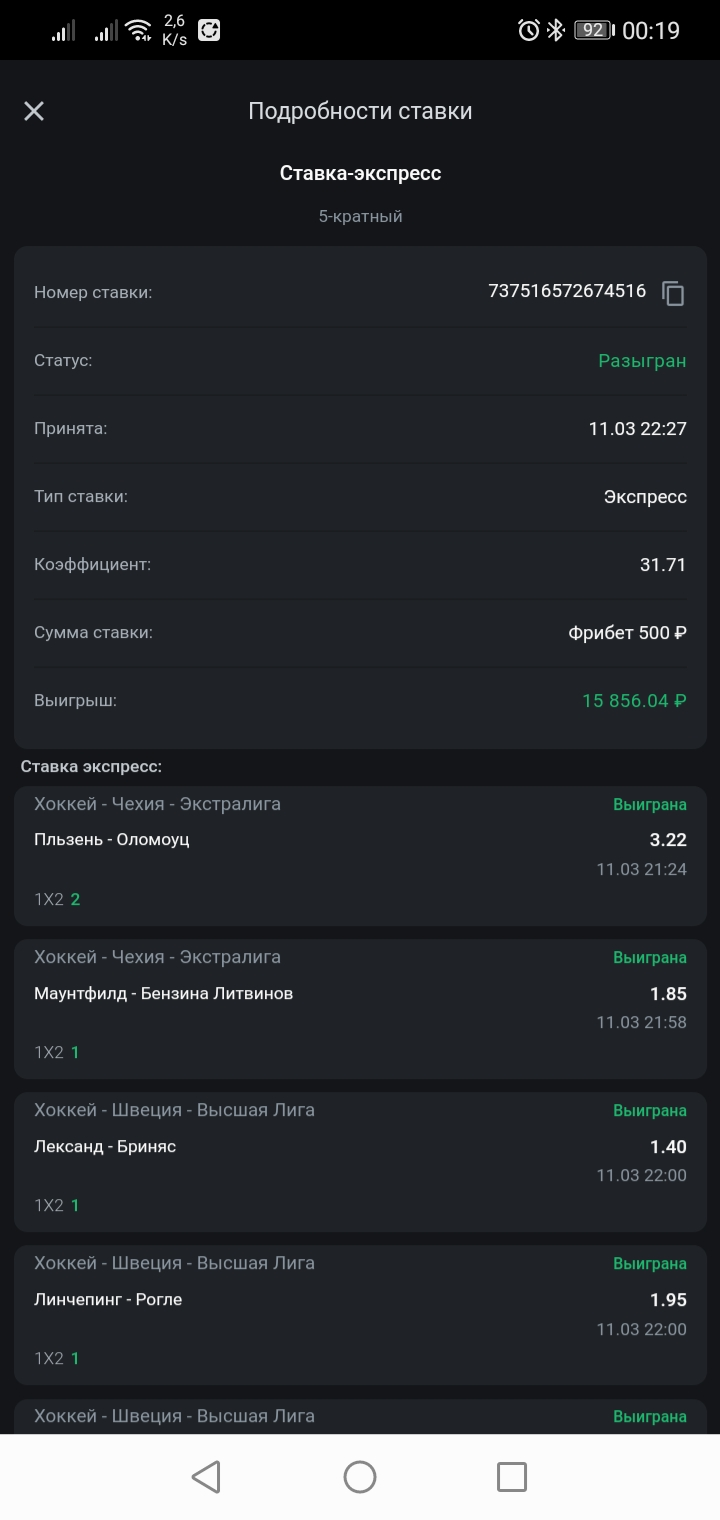Select the Лександ - Бриняс bet card
The image size is (720, 1520).
point(360,1162)
